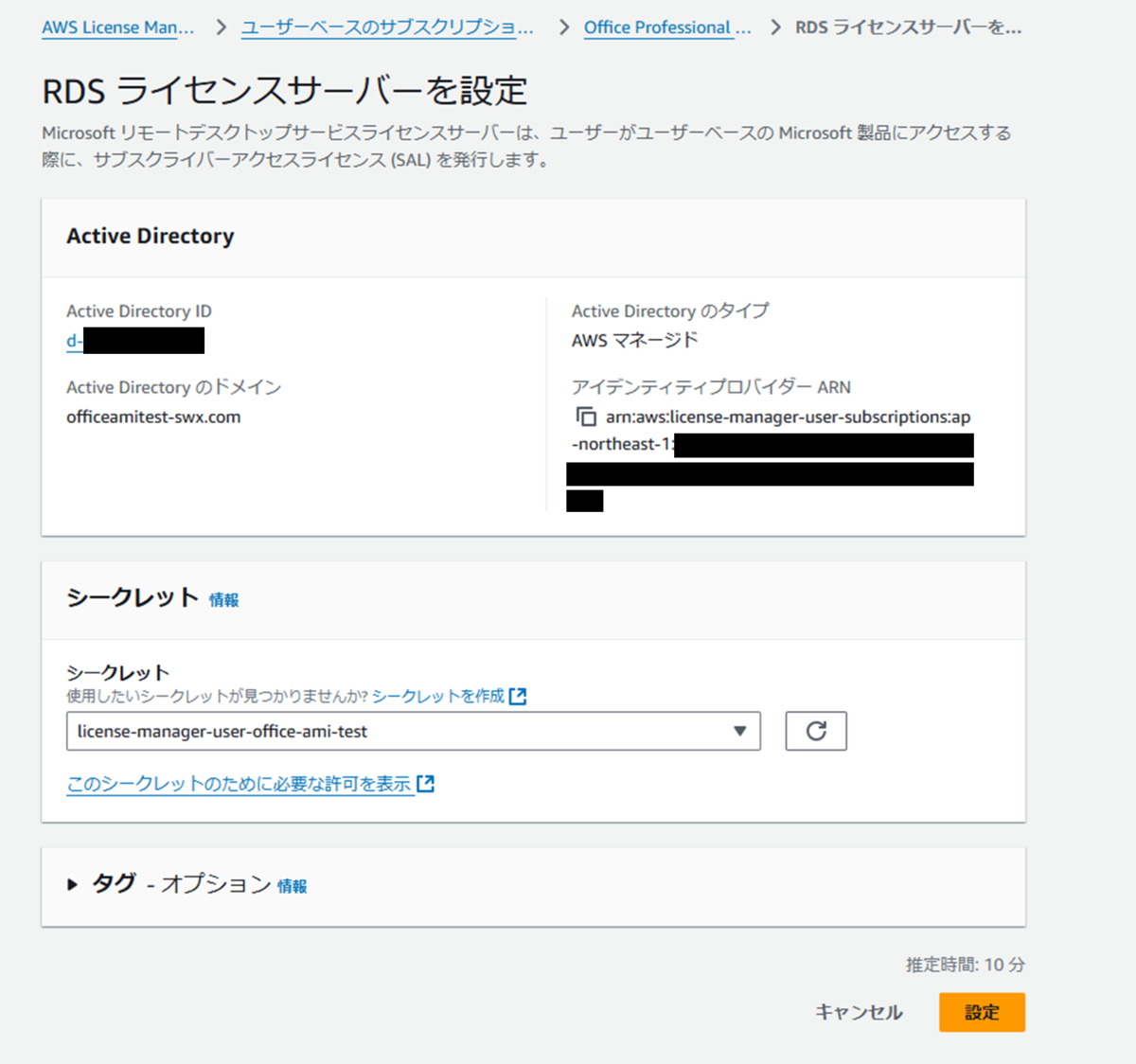Select AWS マネージド directory type text
The width and height of the screenshot is (1136, 1064).
[635, 340]
